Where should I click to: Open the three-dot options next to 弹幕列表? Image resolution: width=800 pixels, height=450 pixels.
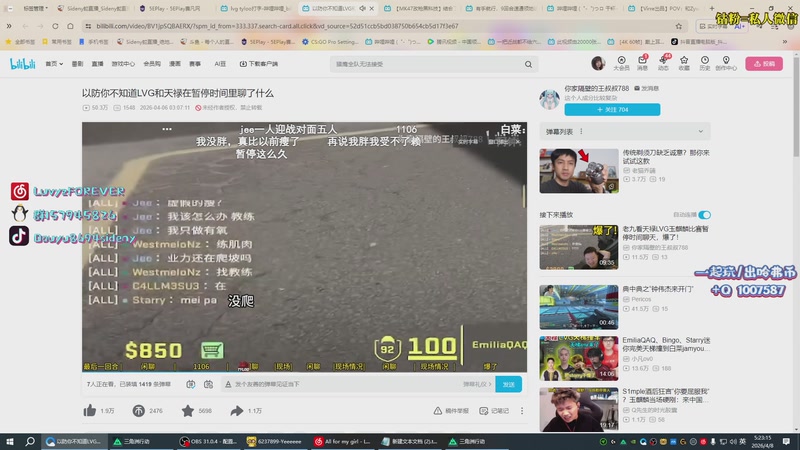581,132
